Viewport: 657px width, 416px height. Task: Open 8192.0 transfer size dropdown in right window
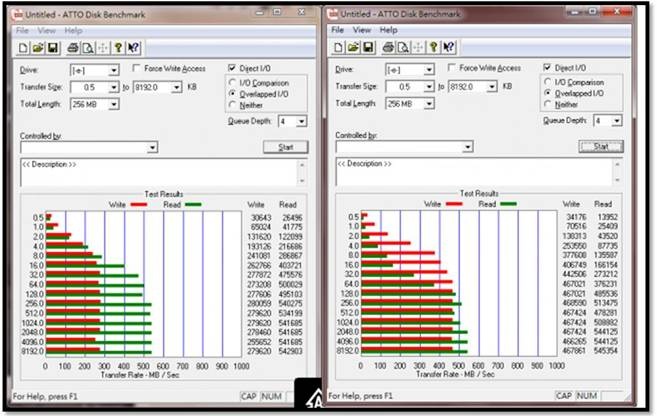(491, 87)
